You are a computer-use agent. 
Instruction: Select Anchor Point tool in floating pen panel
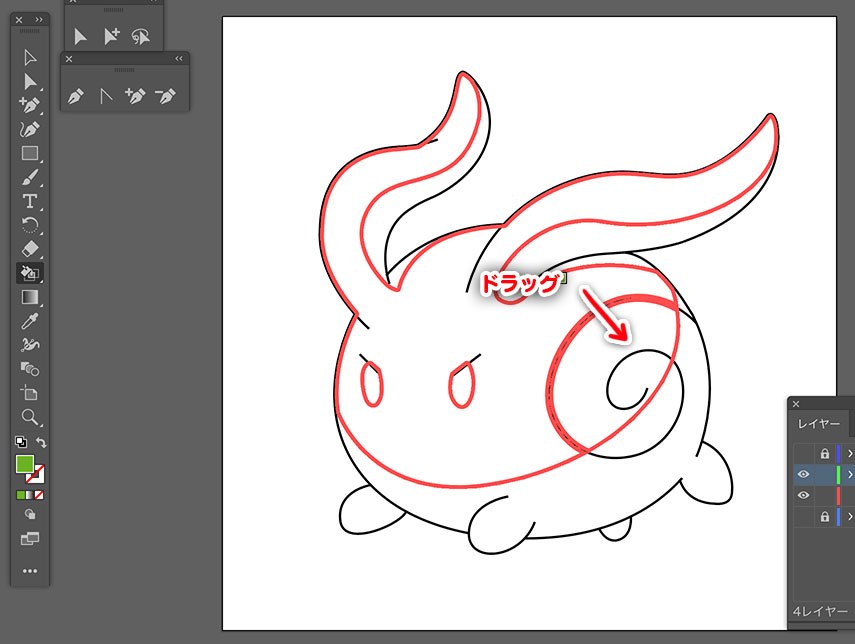pos(105,97)
